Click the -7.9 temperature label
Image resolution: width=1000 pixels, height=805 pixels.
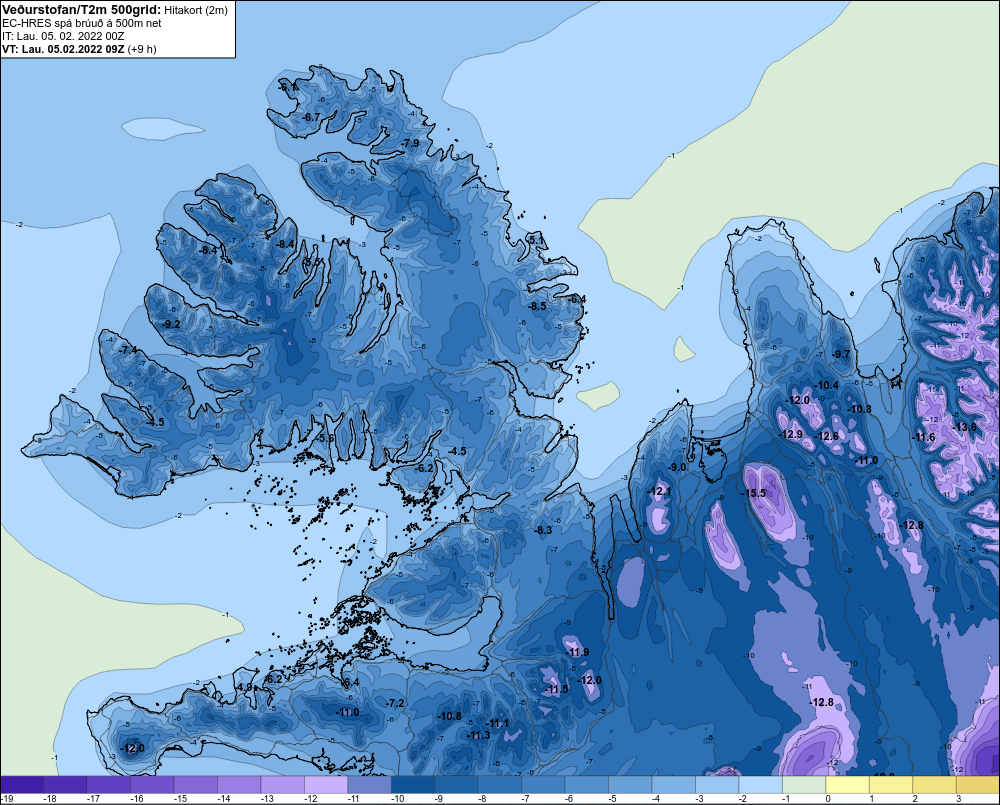410,144
